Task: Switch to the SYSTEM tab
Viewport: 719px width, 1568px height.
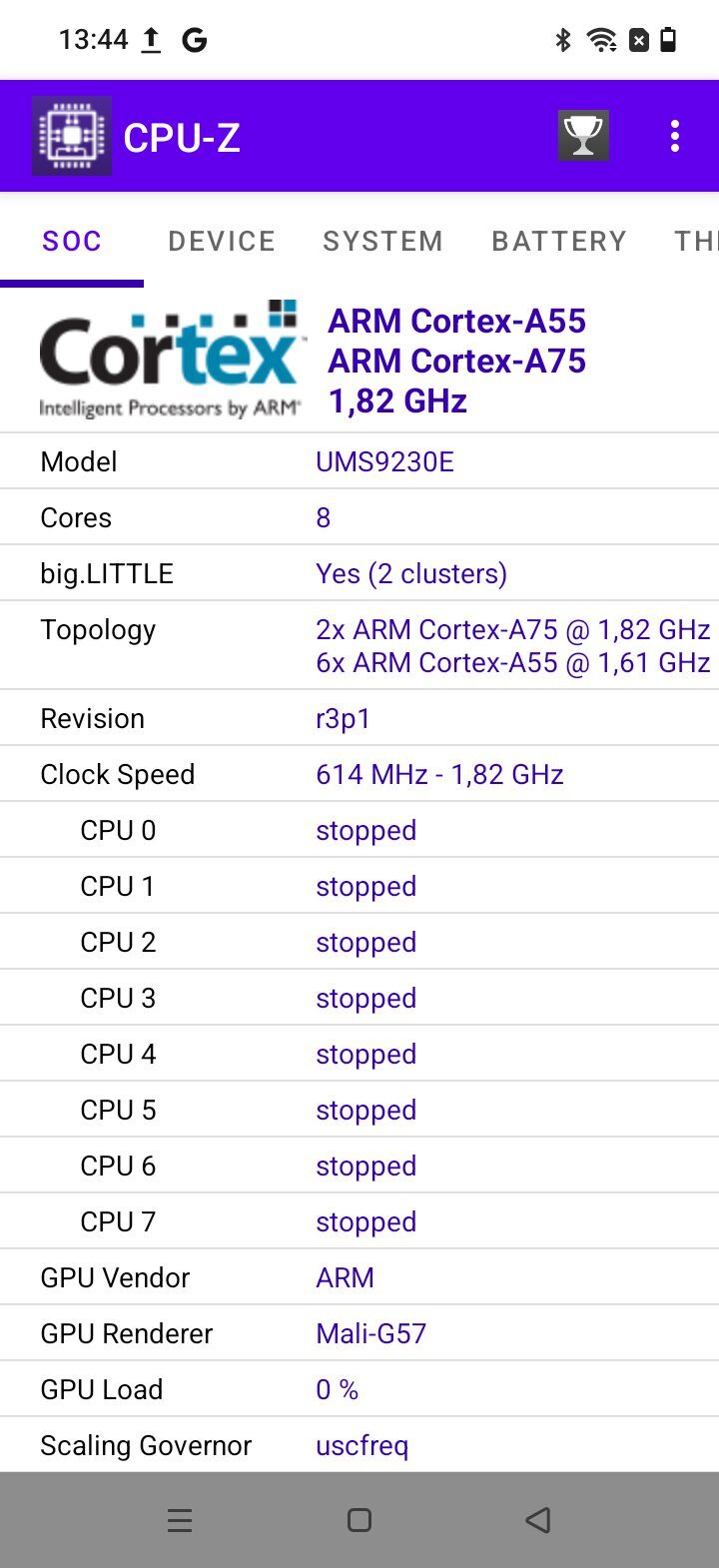Action: click(382, 241)
